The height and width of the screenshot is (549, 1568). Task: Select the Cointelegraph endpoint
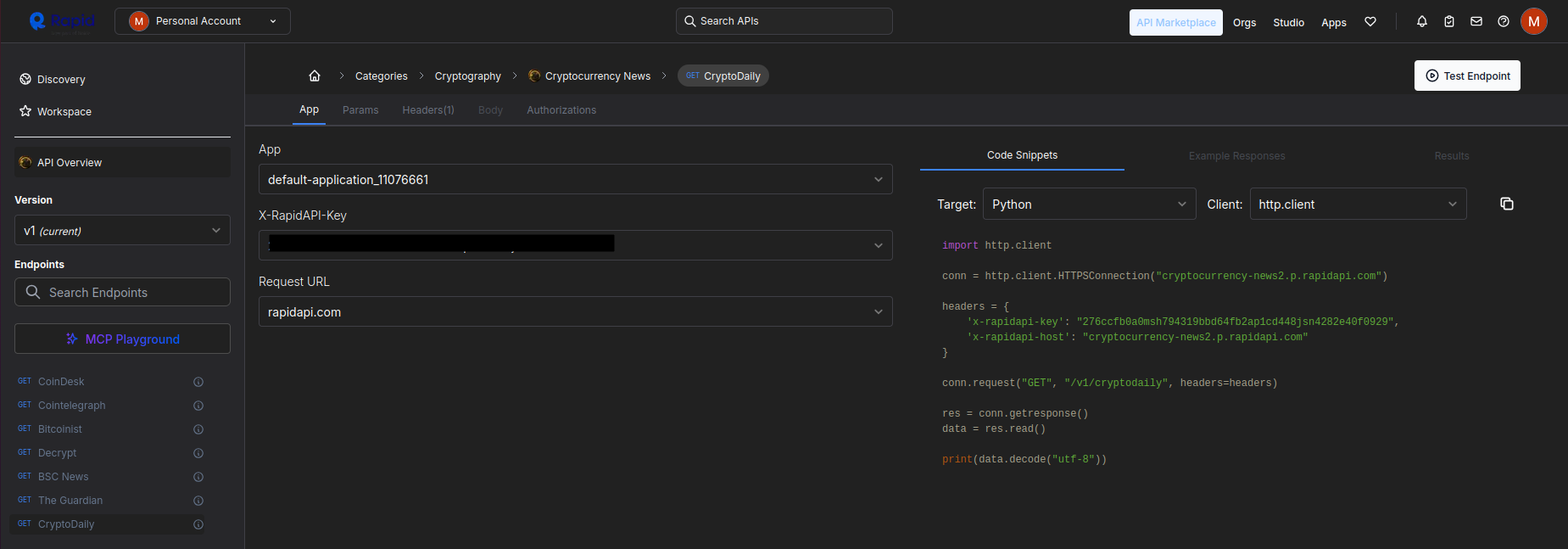(x=72, y=406)
